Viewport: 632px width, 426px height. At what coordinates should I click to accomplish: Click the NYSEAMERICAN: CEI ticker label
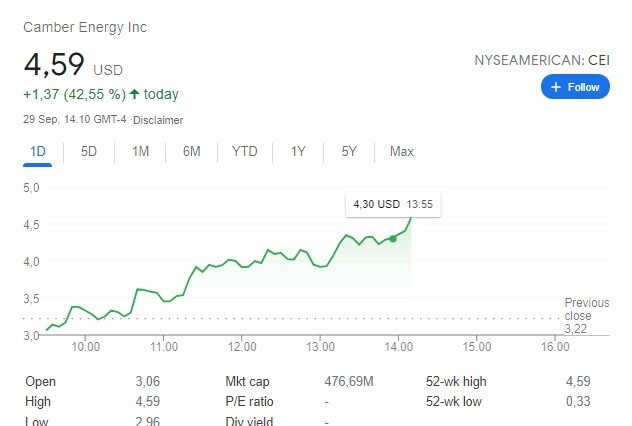pyautogui.click(x=541, y=61)
